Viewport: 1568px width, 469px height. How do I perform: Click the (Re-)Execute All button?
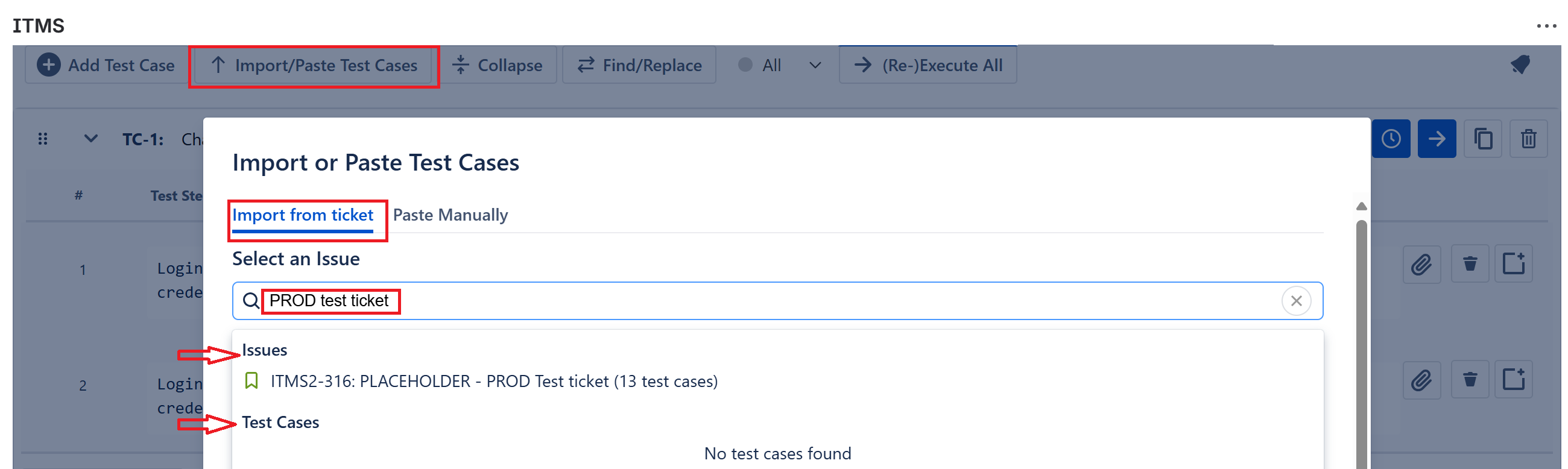click(928, 65)
